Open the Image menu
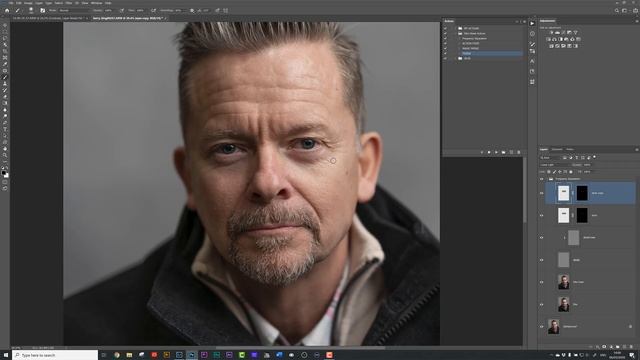Image resolution: width=640 pixels, height=360 pixels. pos(28,3)
